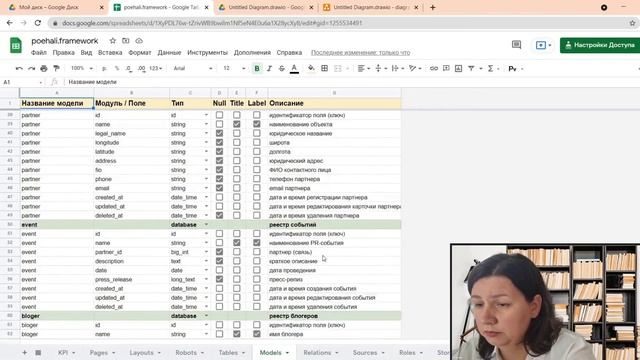Switch to the Pages sheet tab
This screenshot has height=360, width=640.
click(99, 353)
